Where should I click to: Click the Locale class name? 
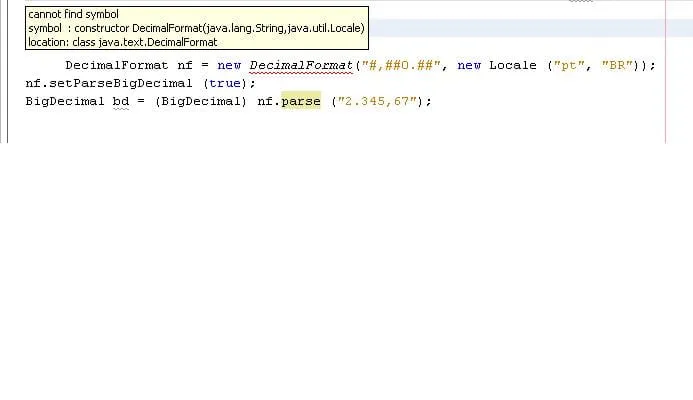coord(513,65)
